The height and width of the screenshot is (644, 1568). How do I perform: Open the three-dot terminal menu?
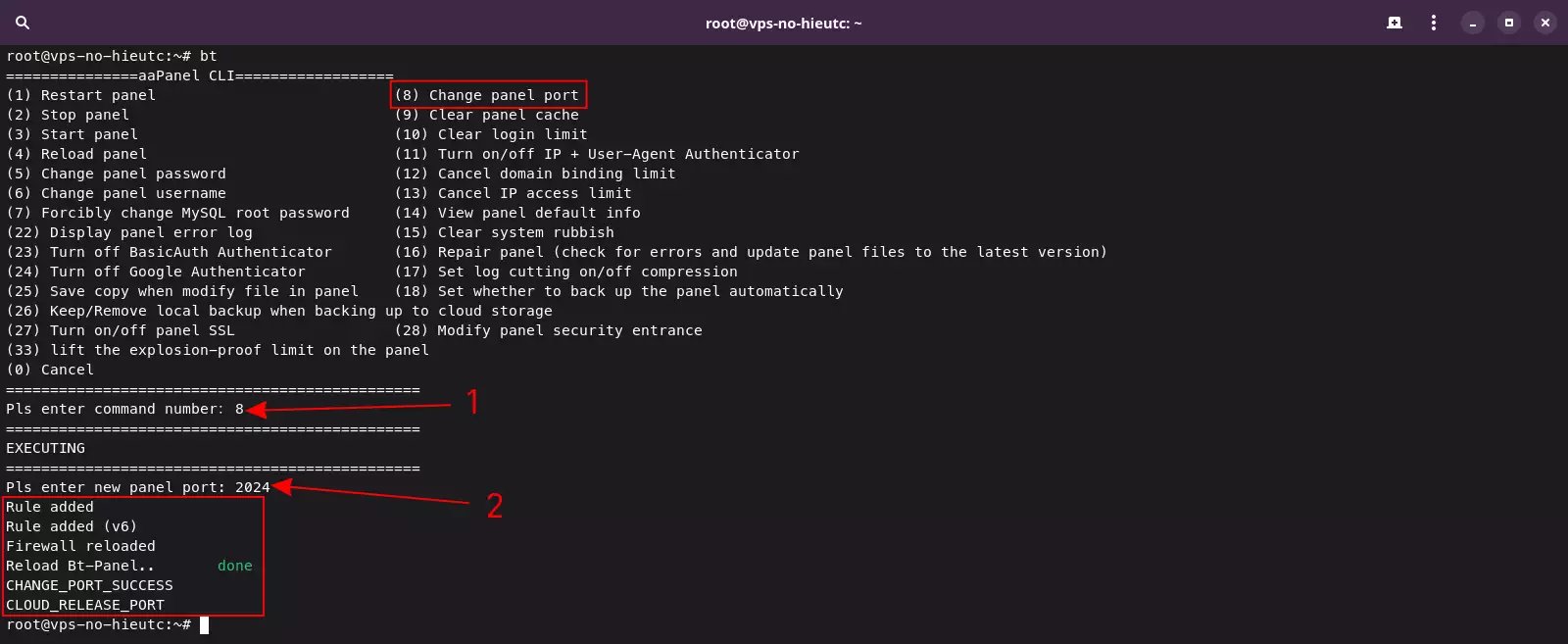pos(1434,23)
